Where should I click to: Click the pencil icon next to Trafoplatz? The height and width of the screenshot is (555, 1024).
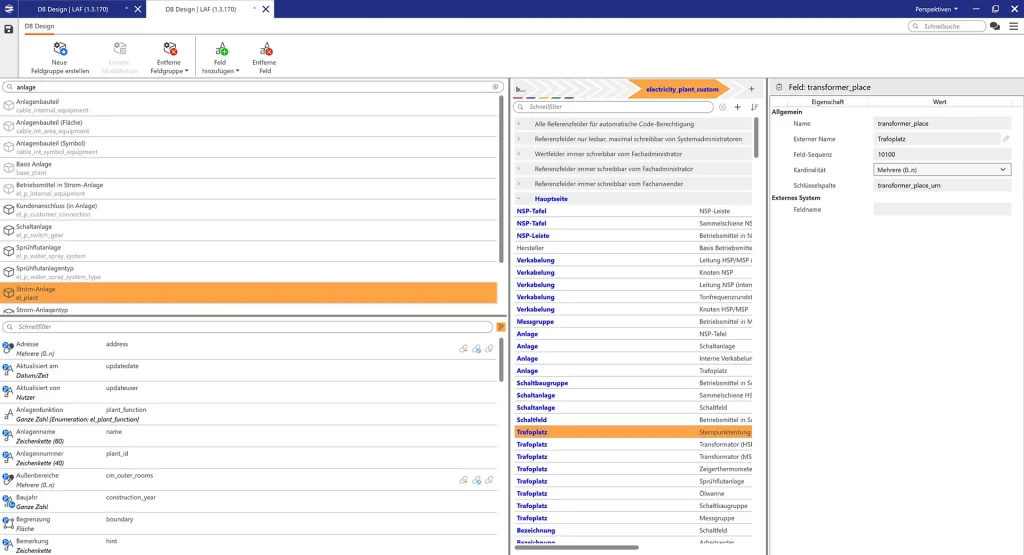1006,139
